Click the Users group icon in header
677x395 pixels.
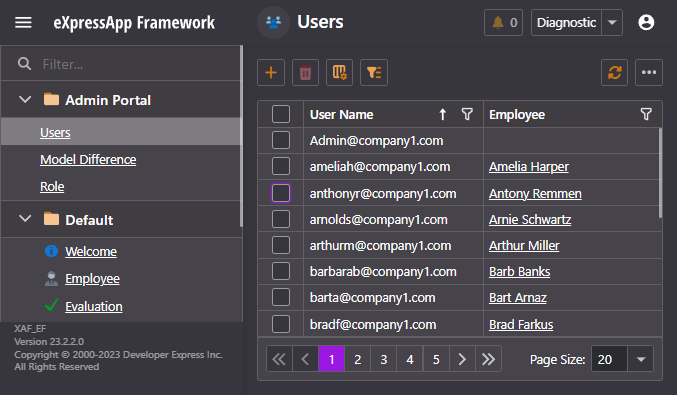(273, 22)
